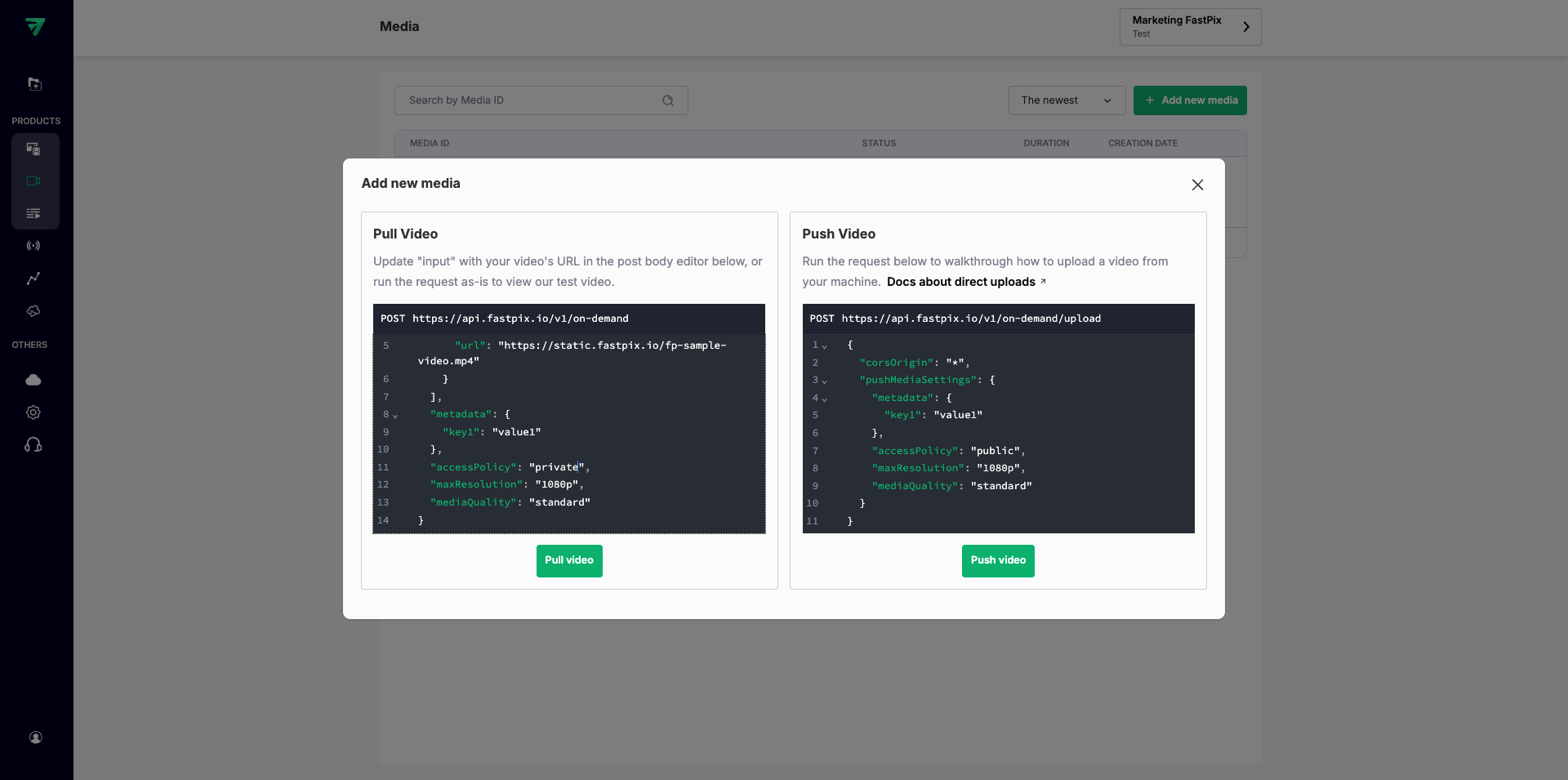Open the newest sort dropdown
Viewport: 1568px width, 780px height.
1067,100
